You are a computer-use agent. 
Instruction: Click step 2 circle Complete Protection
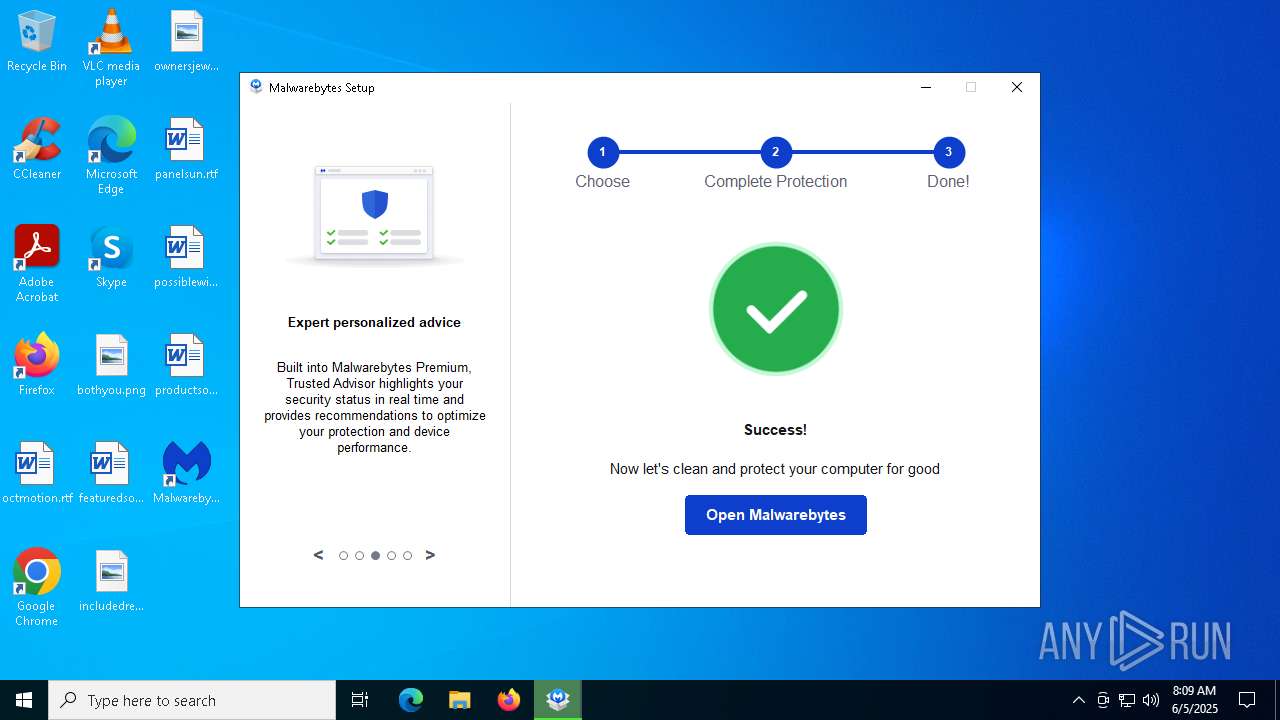point(775,152)
